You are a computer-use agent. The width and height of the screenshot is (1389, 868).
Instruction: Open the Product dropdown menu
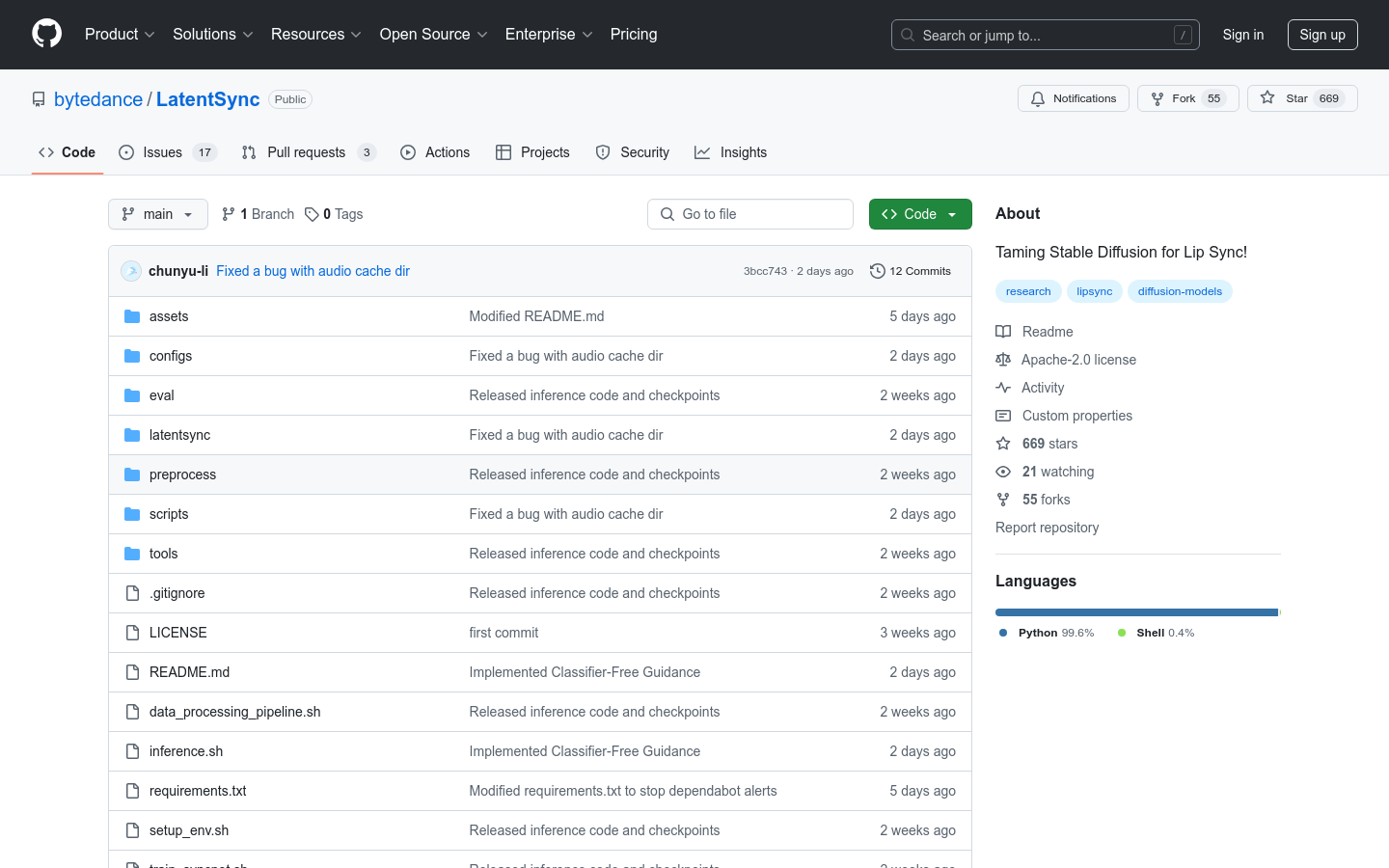(x=120, y=34)
